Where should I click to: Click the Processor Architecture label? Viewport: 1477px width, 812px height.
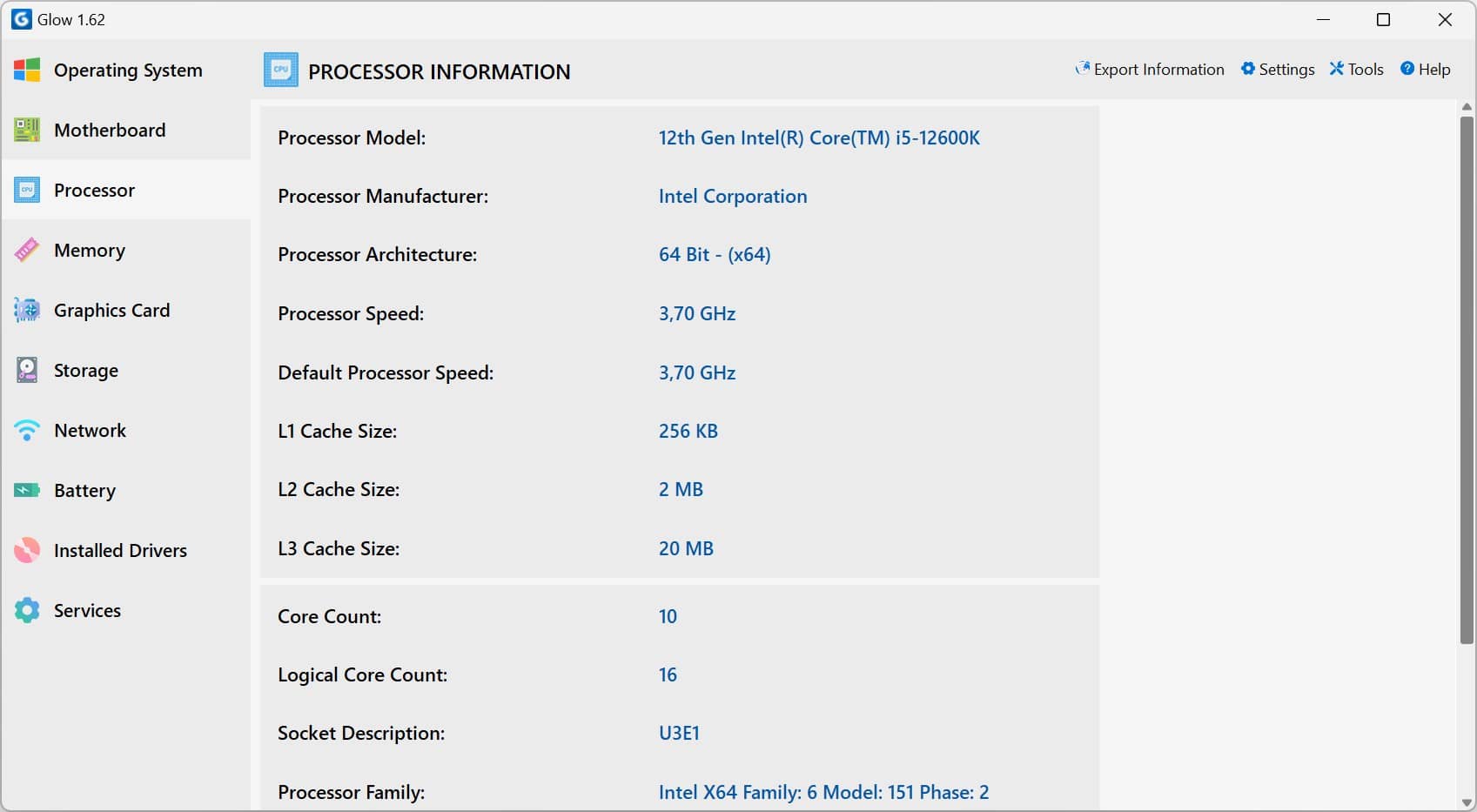[x=377, y=255]
